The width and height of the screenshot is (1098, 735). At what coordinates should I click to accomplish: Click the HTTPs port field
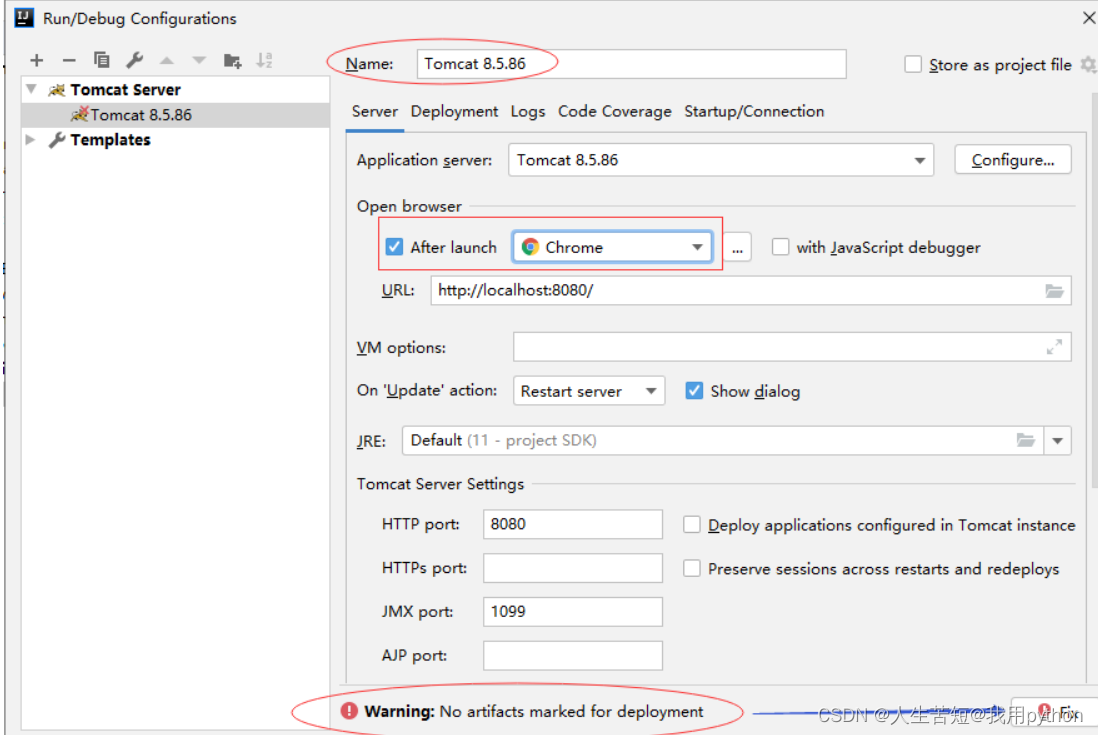click(x=572, y=568)
